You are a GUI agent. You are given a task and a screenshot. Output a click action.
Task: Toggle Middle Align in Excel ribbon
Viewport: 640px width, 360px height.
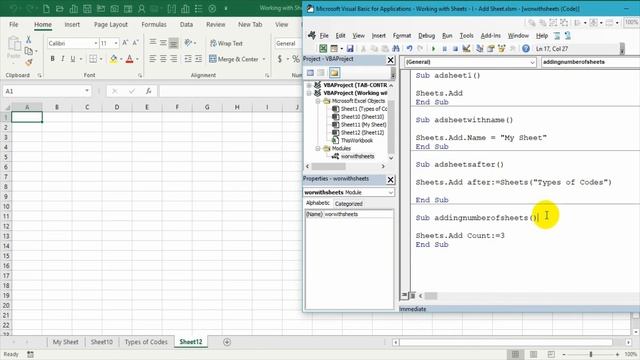163,43
